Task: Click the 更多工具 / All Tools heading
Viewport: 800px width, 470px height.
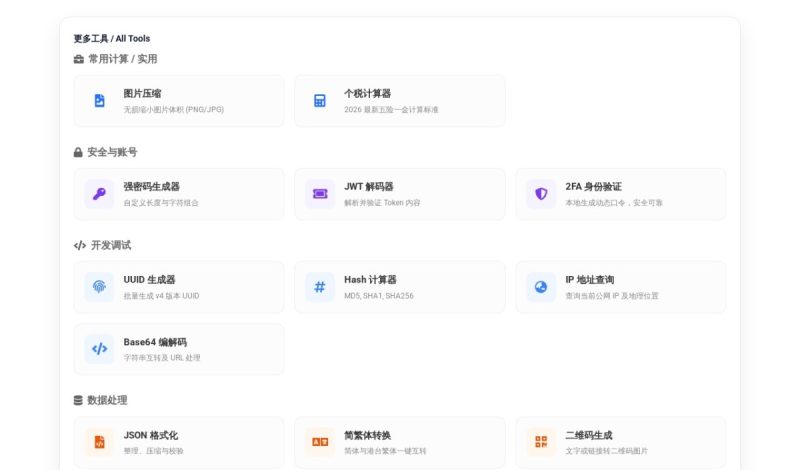Action: [112, 38]
